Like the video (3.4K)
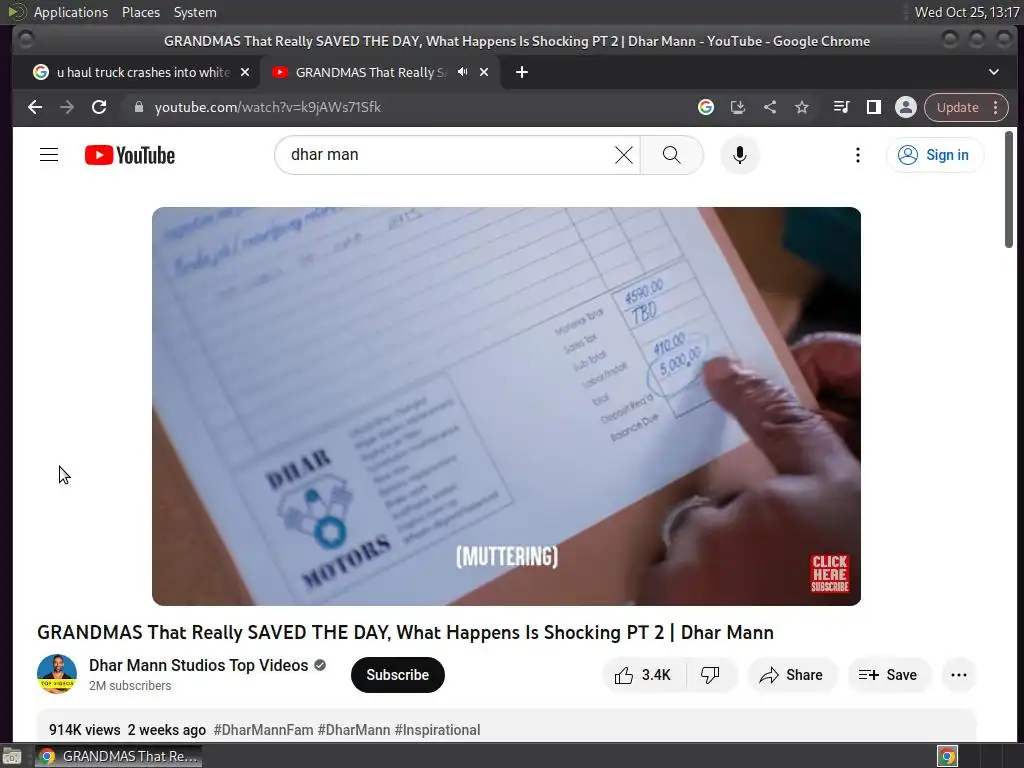Screen dimensions: 1024x768 pos(643,675)
